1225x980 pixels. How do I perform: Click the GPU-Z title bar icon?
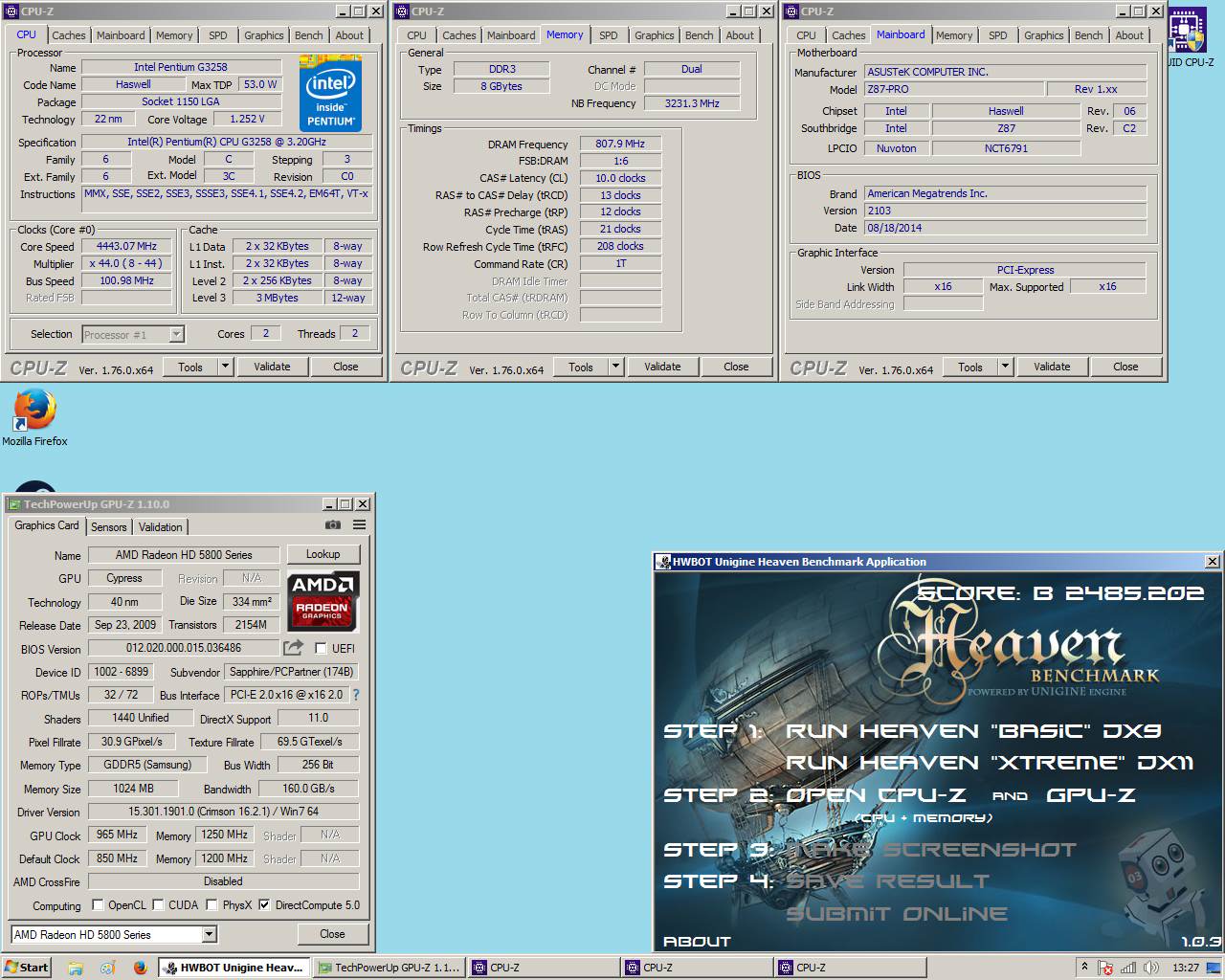(13, 503)
